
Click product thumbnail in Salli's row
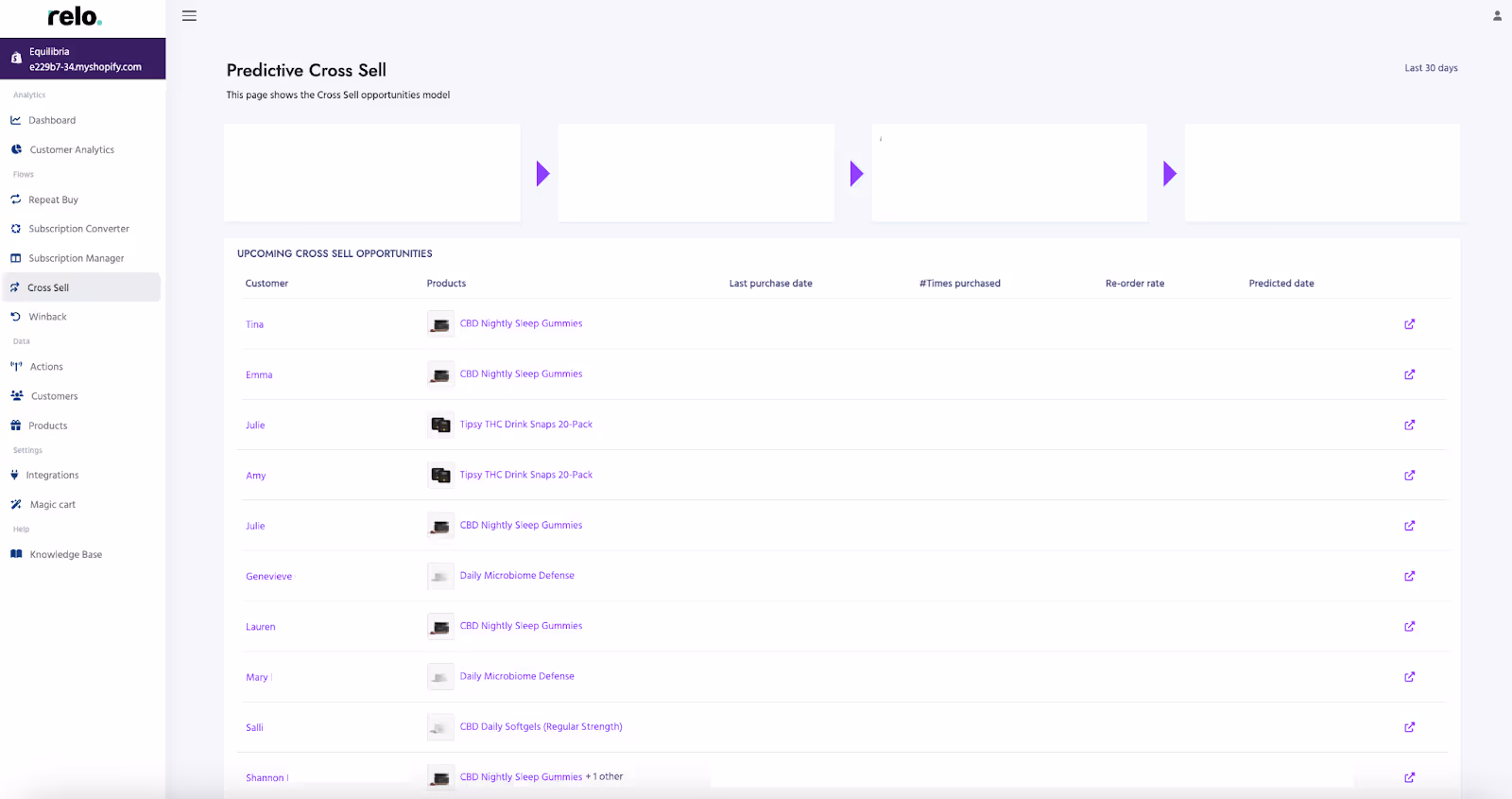(440, 727)
